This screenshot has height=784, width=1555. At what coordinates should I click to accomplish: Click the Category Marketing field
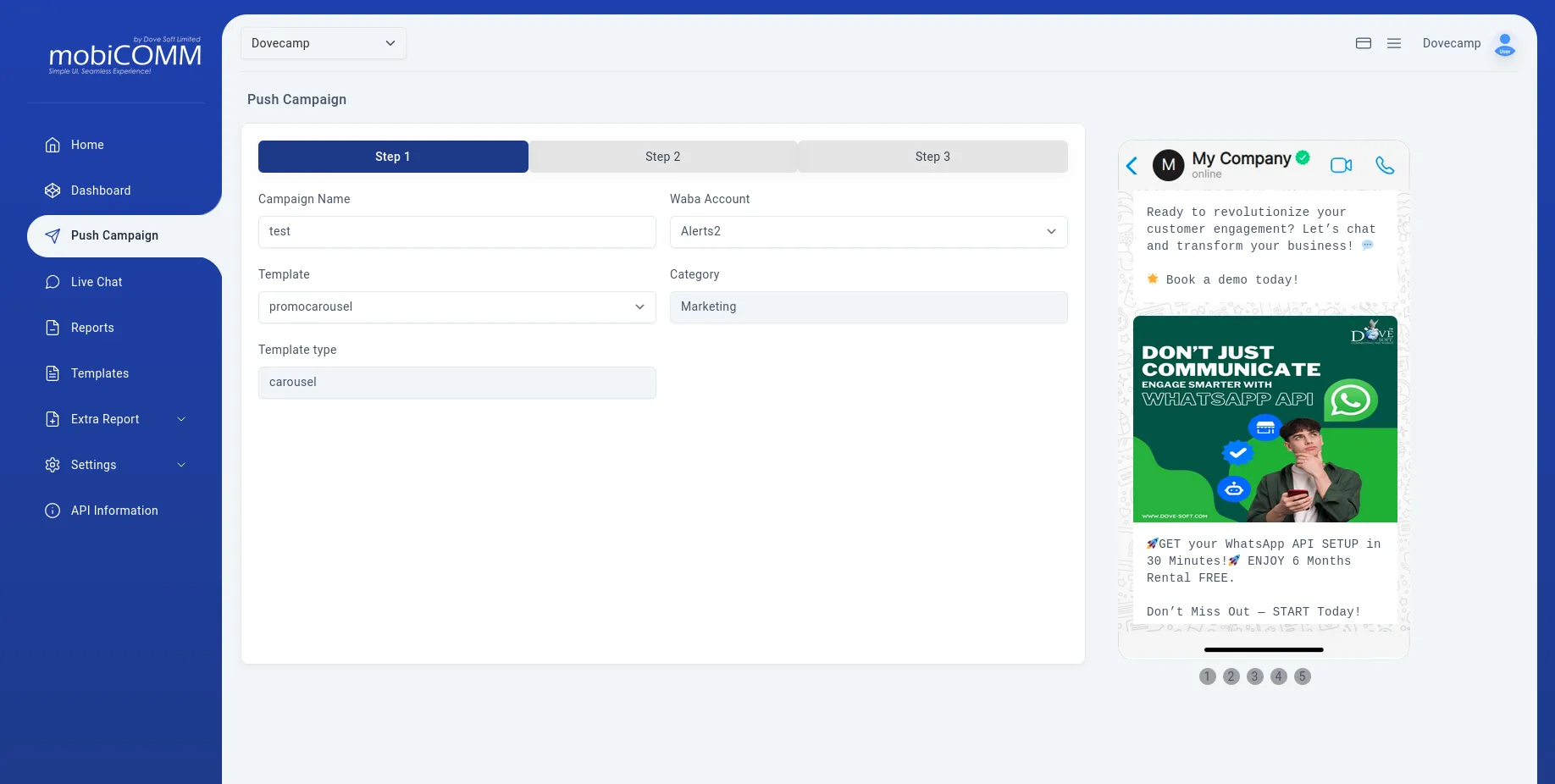[x=869, y=307]
